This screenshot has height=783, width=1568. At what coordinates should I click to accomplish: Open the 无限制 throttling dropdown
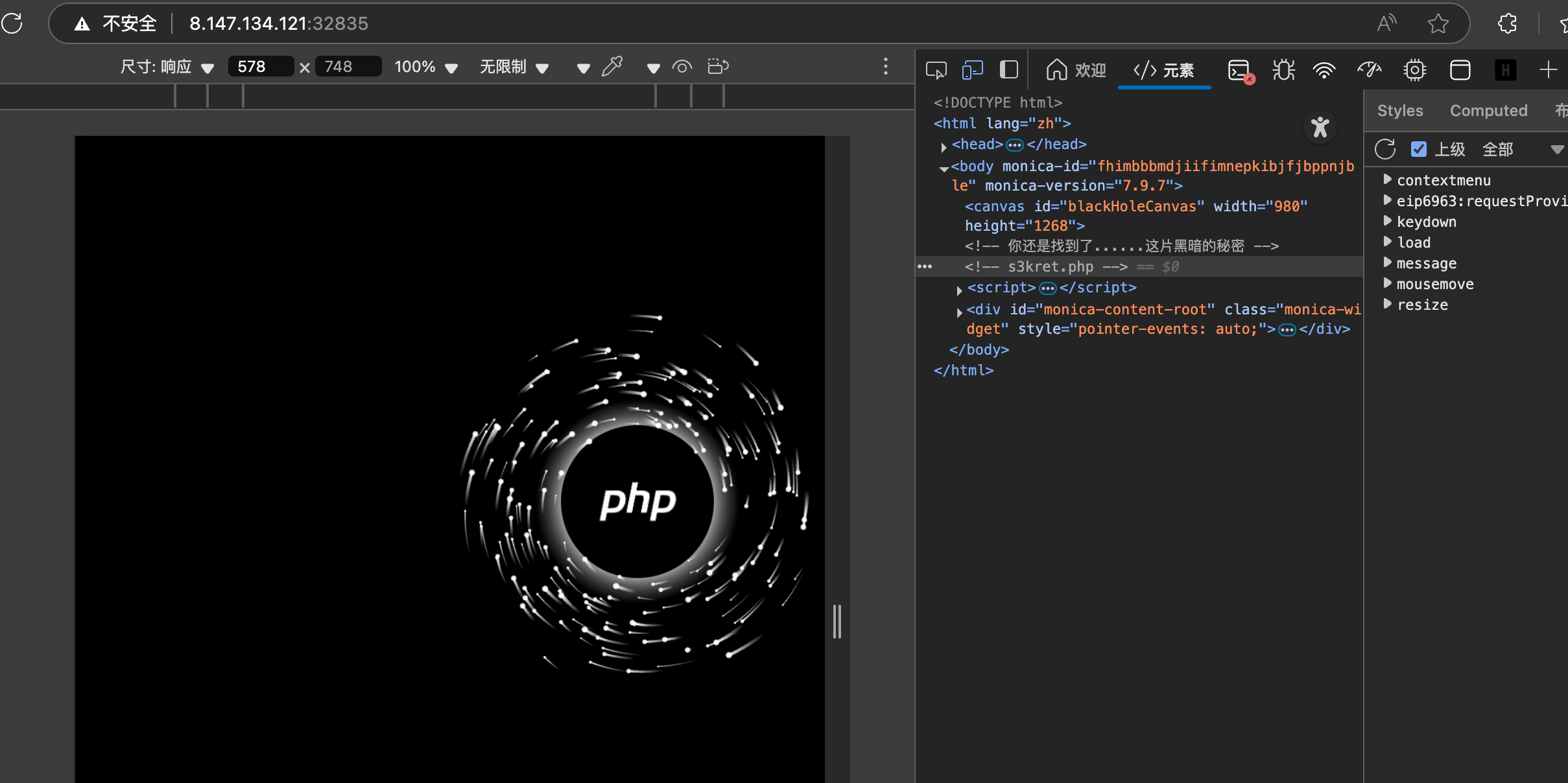coord(514,67)
